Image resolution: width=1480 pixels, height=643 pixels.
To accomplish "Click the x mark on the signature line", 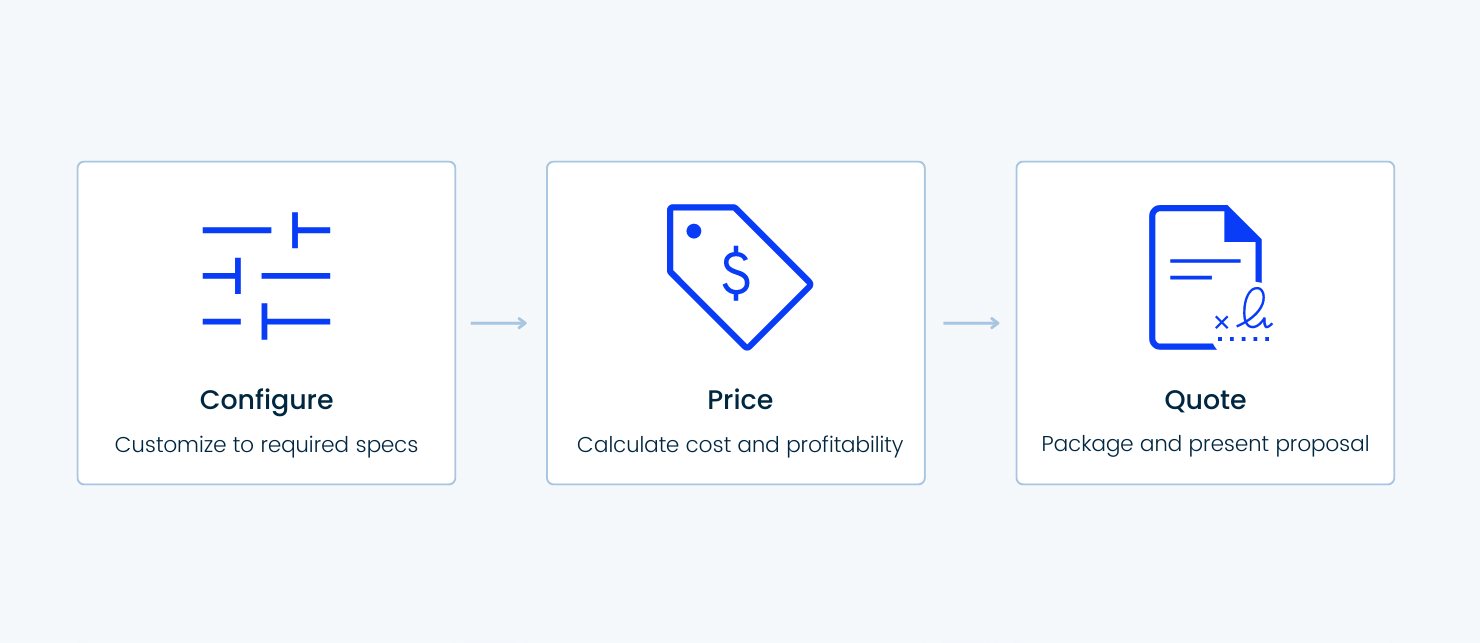I will (x=1221, y=322).
